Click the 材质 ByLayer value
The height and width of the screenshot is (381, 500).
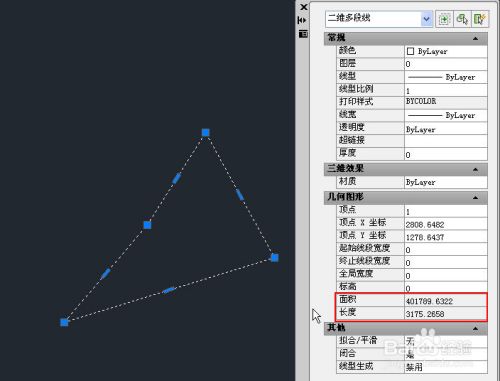(446, 182)
